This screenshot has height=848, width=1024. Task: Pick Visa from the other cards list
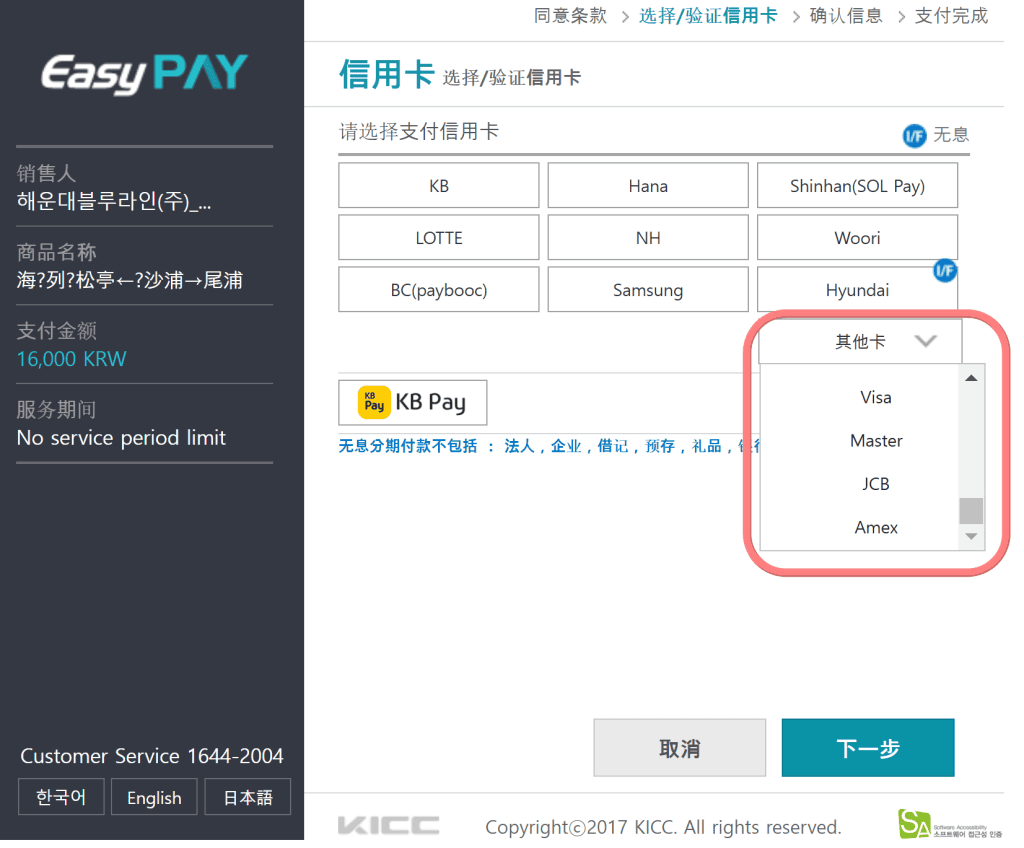[x=875, y=397]
